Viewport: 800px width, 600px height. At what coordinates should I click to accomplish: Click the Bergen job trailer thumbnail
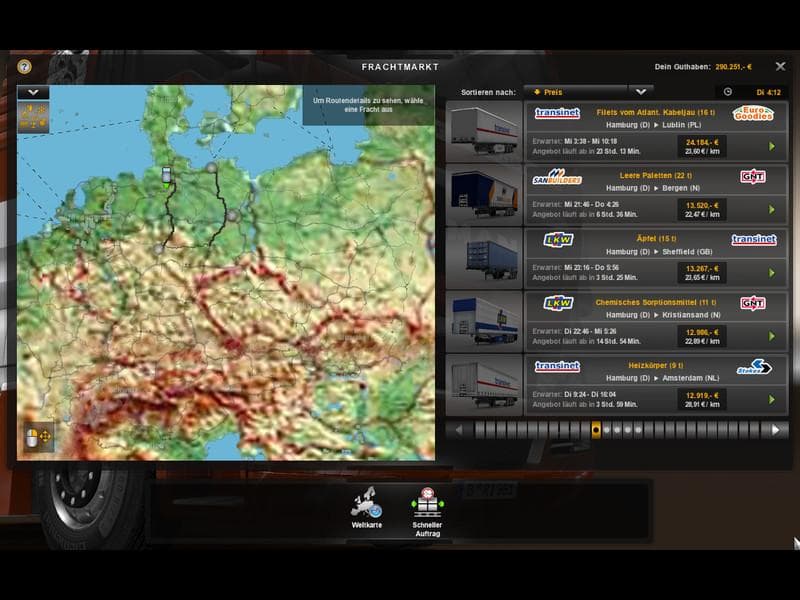click(x=484, y=195)
